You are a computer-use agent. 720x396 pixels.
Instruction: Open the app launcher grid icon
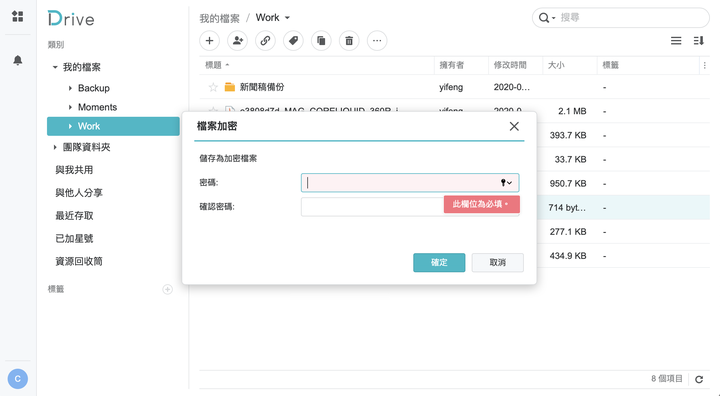[x=17, y=16]
